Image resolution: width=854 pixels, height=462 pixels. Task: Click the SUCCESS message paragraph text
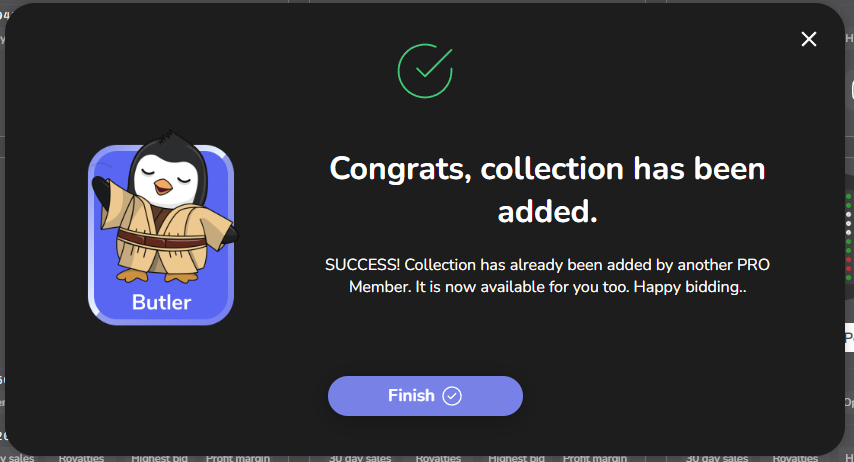click(547, 276)
